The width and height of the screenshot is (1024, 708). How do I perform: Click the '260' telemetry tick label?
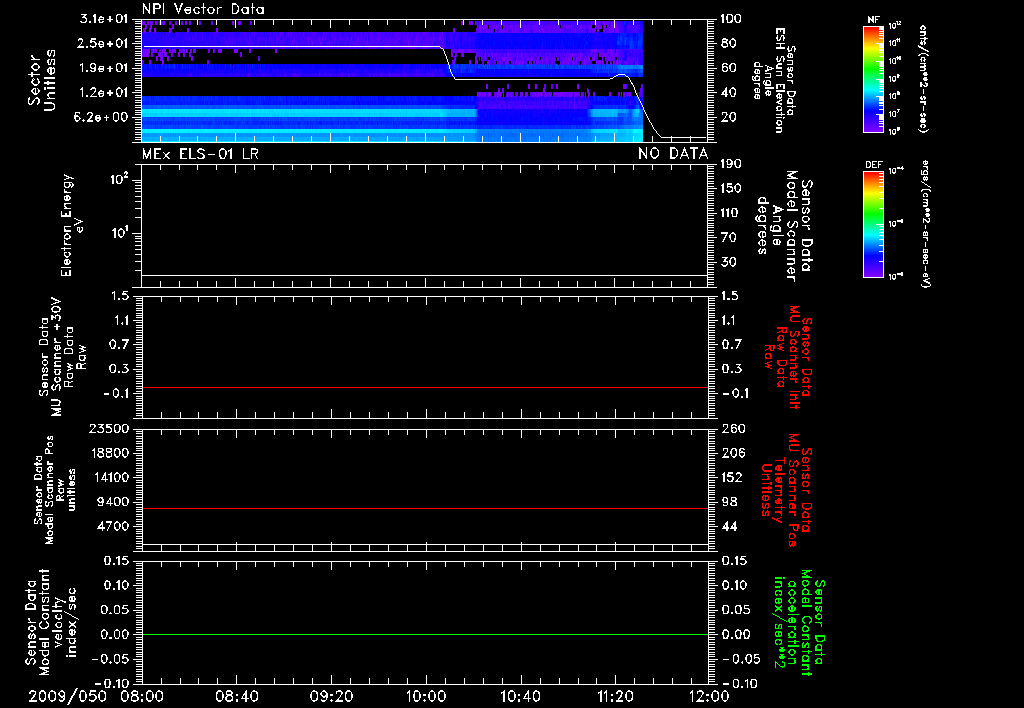tap(733, 428)
